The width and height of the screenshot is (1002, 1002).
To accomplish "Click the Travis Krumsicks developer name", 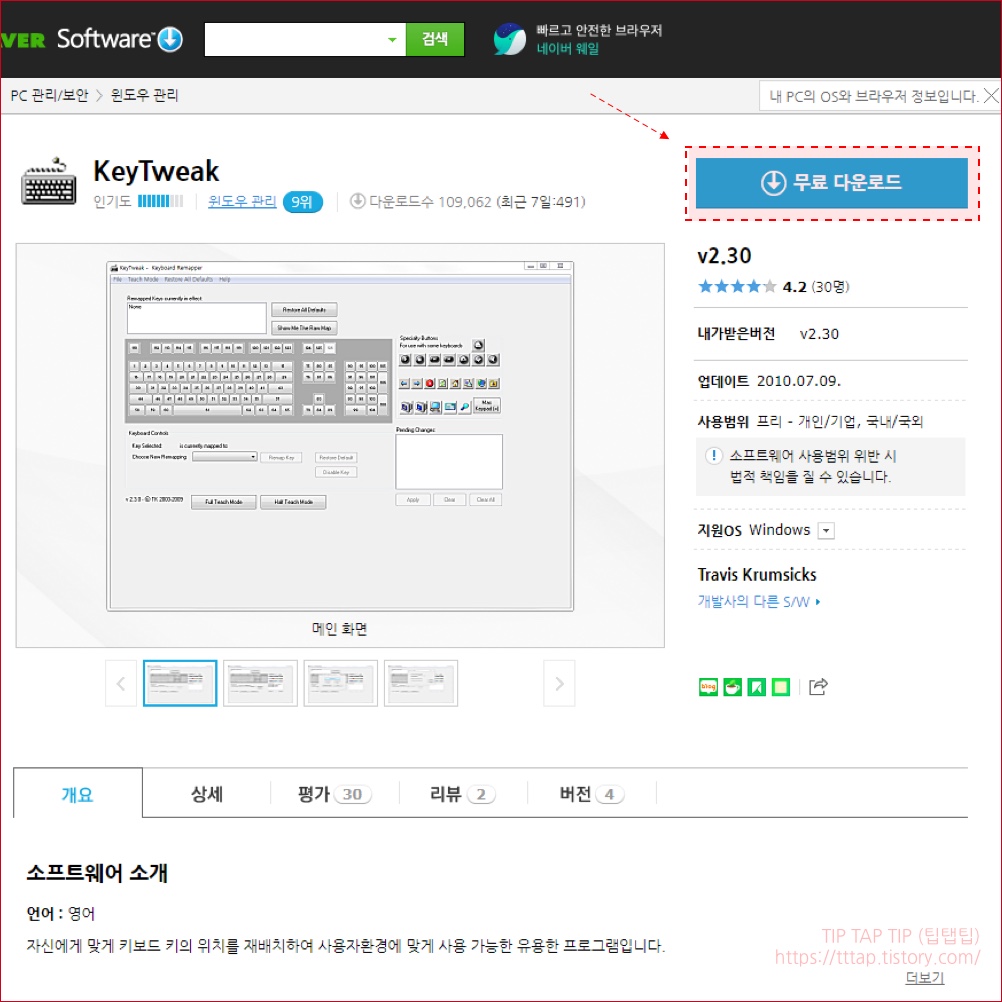I will (x=757, y=574).
